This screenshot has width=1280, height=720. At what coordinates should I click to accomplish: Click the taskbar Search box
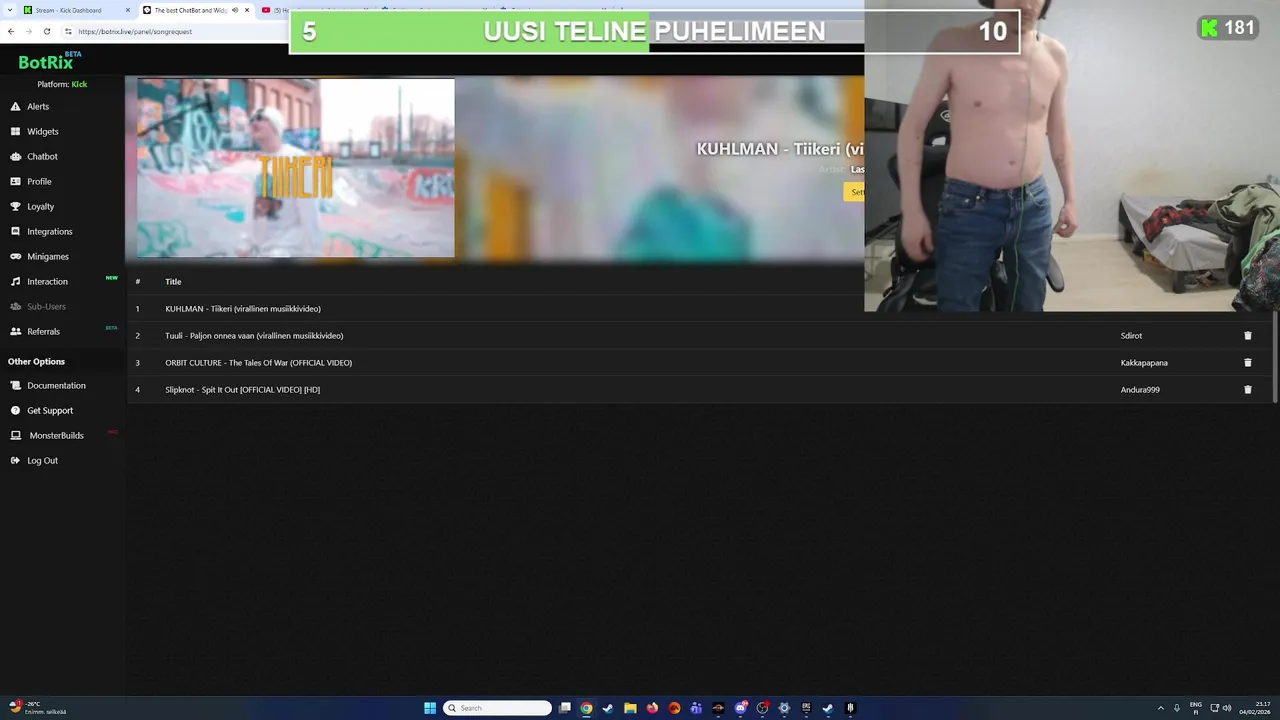498,708
